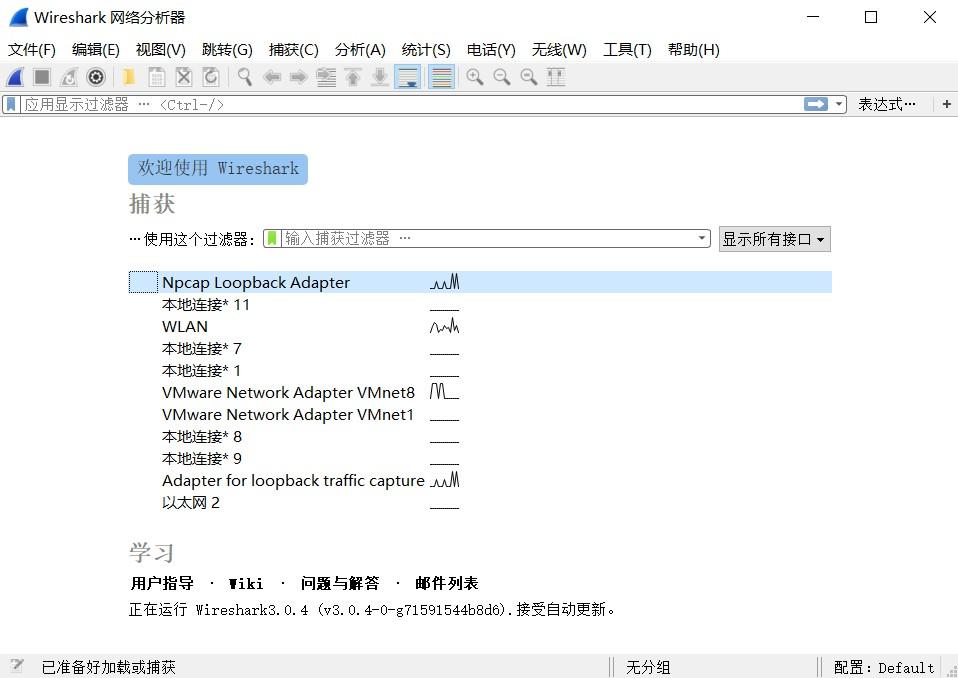
Task: Apply display filter arrow button
Action: pyautogui.click(x=816, y=104)
